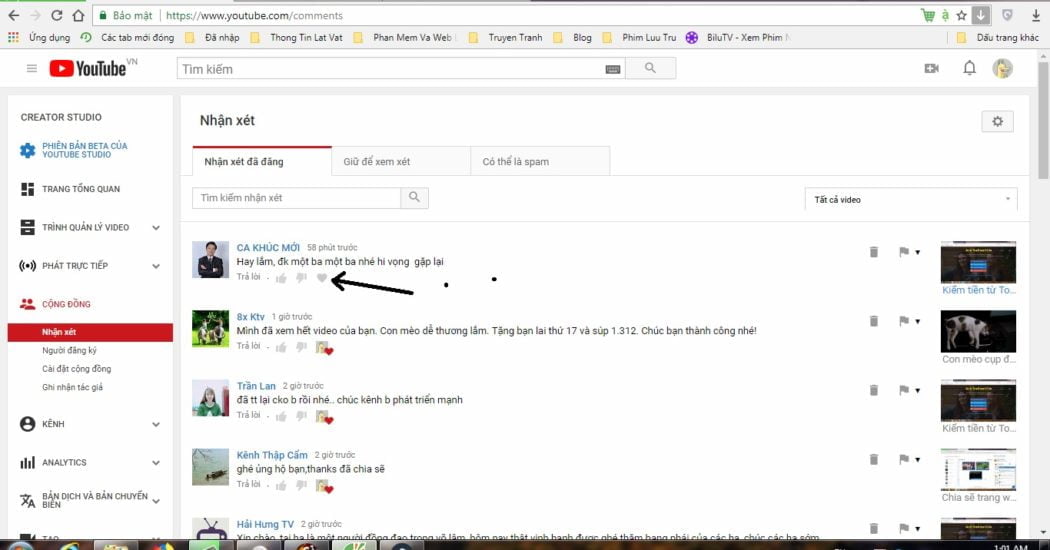Open CA KHÚC MỚI channel link

pyautogui.click(x=268, y=247)
